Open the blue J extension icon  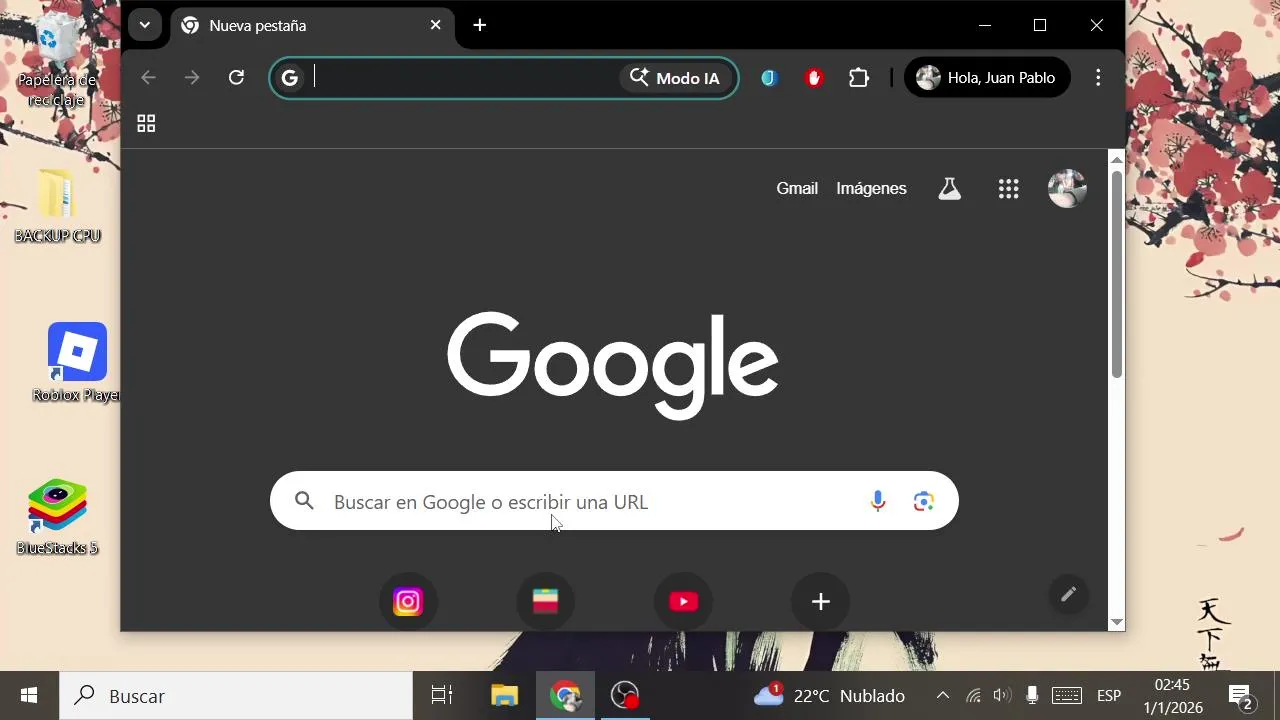769,78
